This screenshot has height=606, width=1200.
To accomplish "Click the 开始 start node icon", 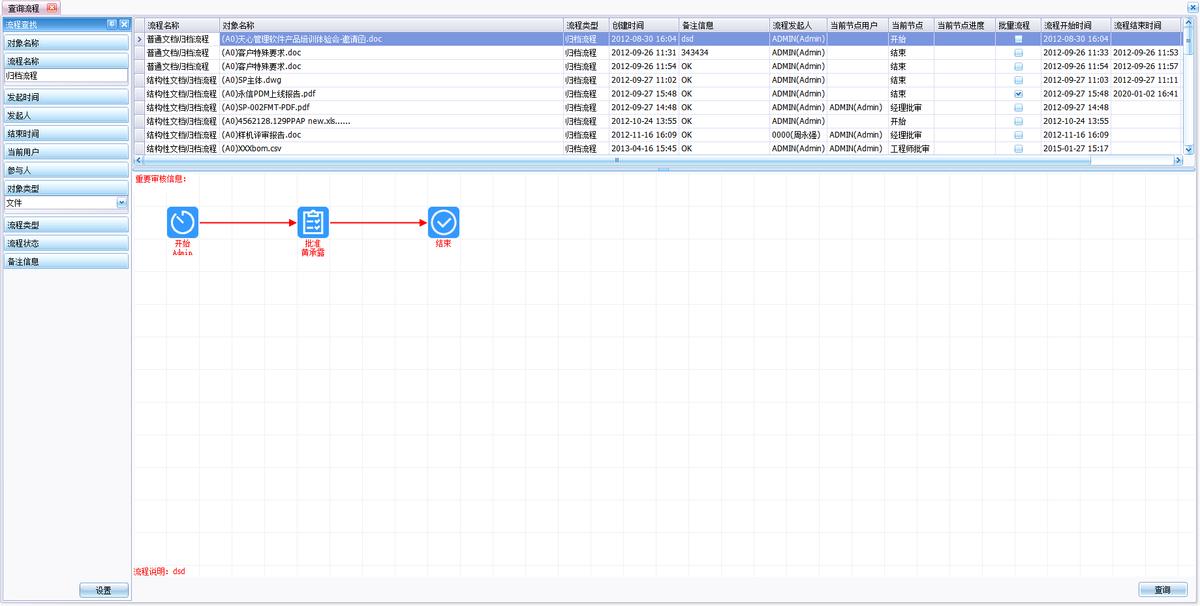I will pyautogui.click(x=182, y=222).
